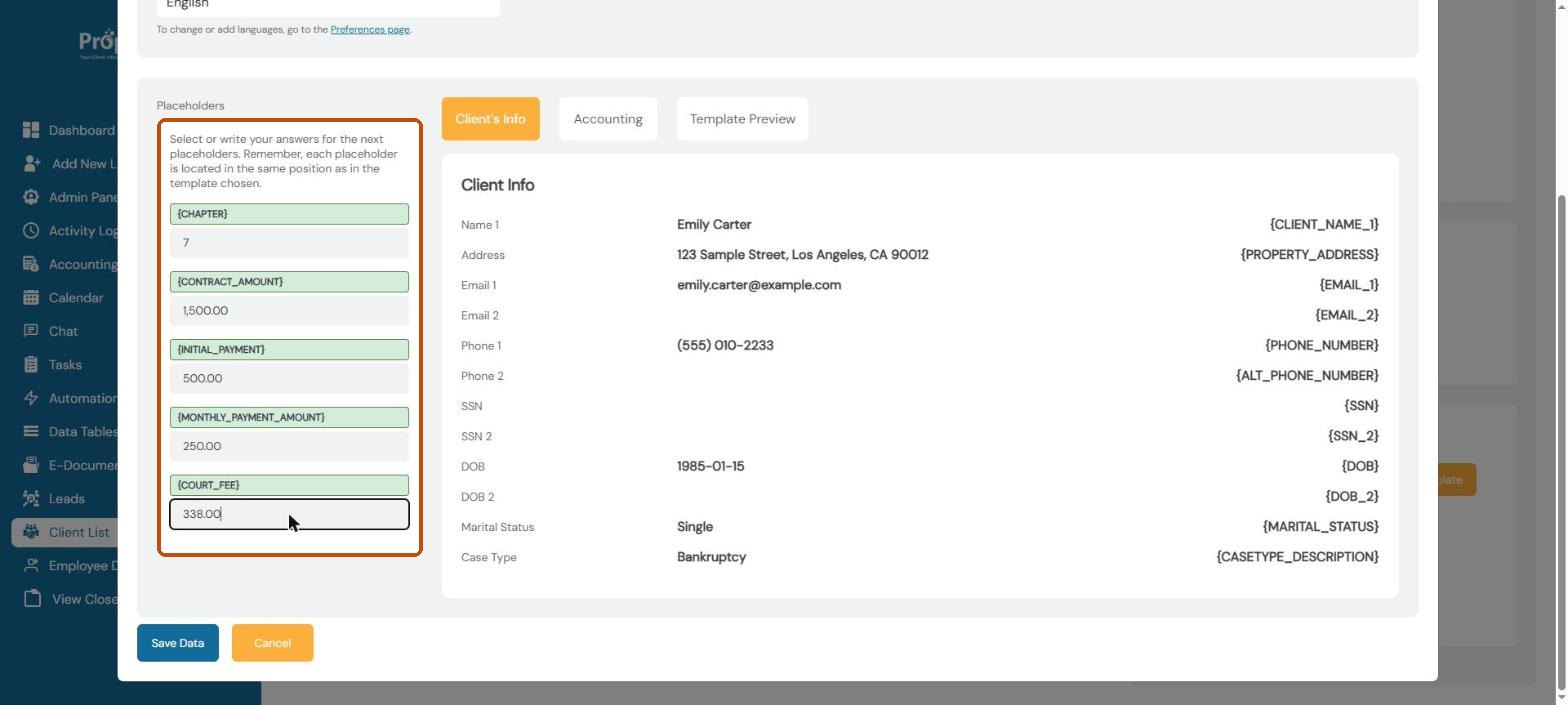Click the MONTHLY_PAYMENT_AMOUNT input field

(x=289, y=446)
